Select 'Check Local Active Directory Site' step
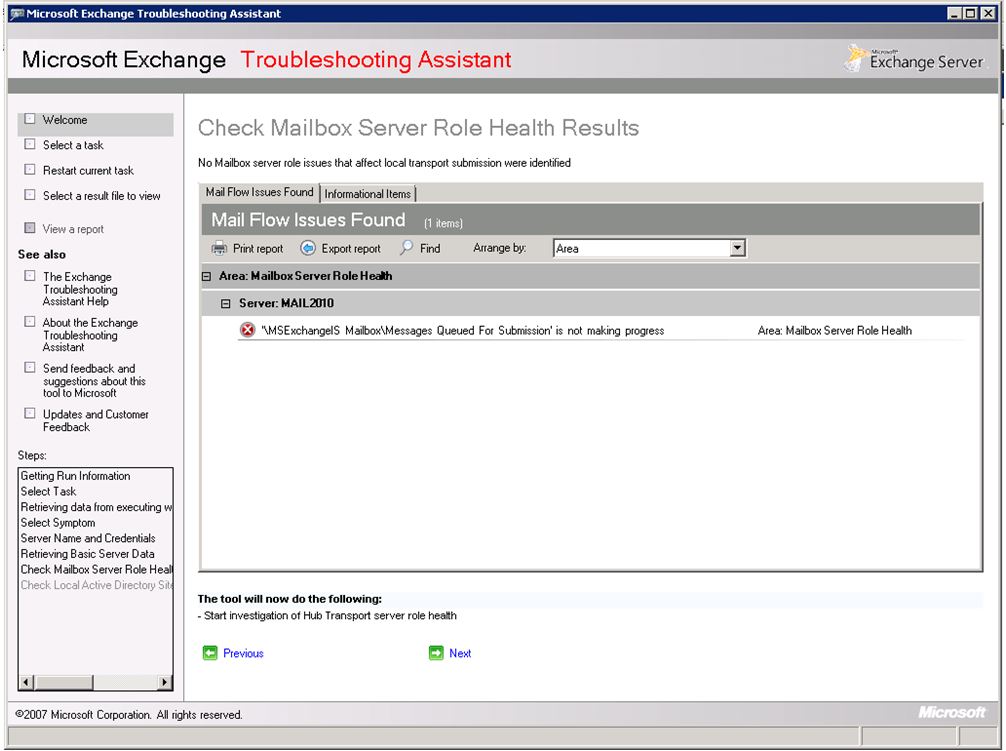Image resolution: width=1006 pixels, height=751 pixels. [96, 585]
